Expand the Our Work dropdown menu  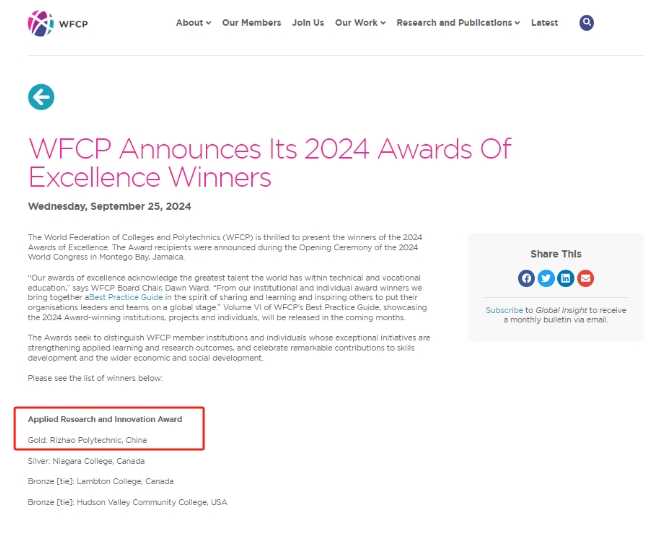coord(360,23)
